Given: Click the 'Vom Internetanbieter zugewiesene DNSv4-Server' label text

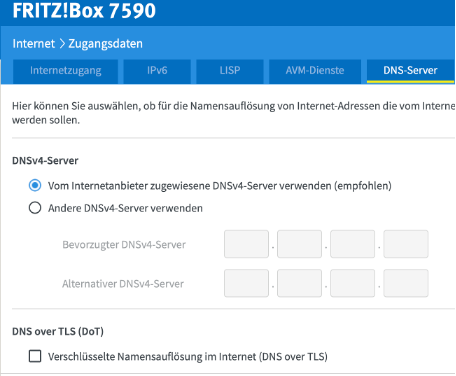Looking at the screenshot, I should pos(220,186).
